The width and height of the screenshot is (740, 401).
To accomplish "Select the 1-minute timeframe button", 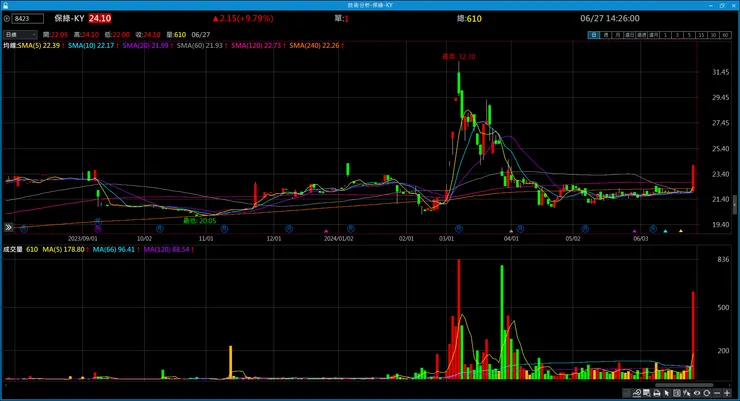I will 665,35.
